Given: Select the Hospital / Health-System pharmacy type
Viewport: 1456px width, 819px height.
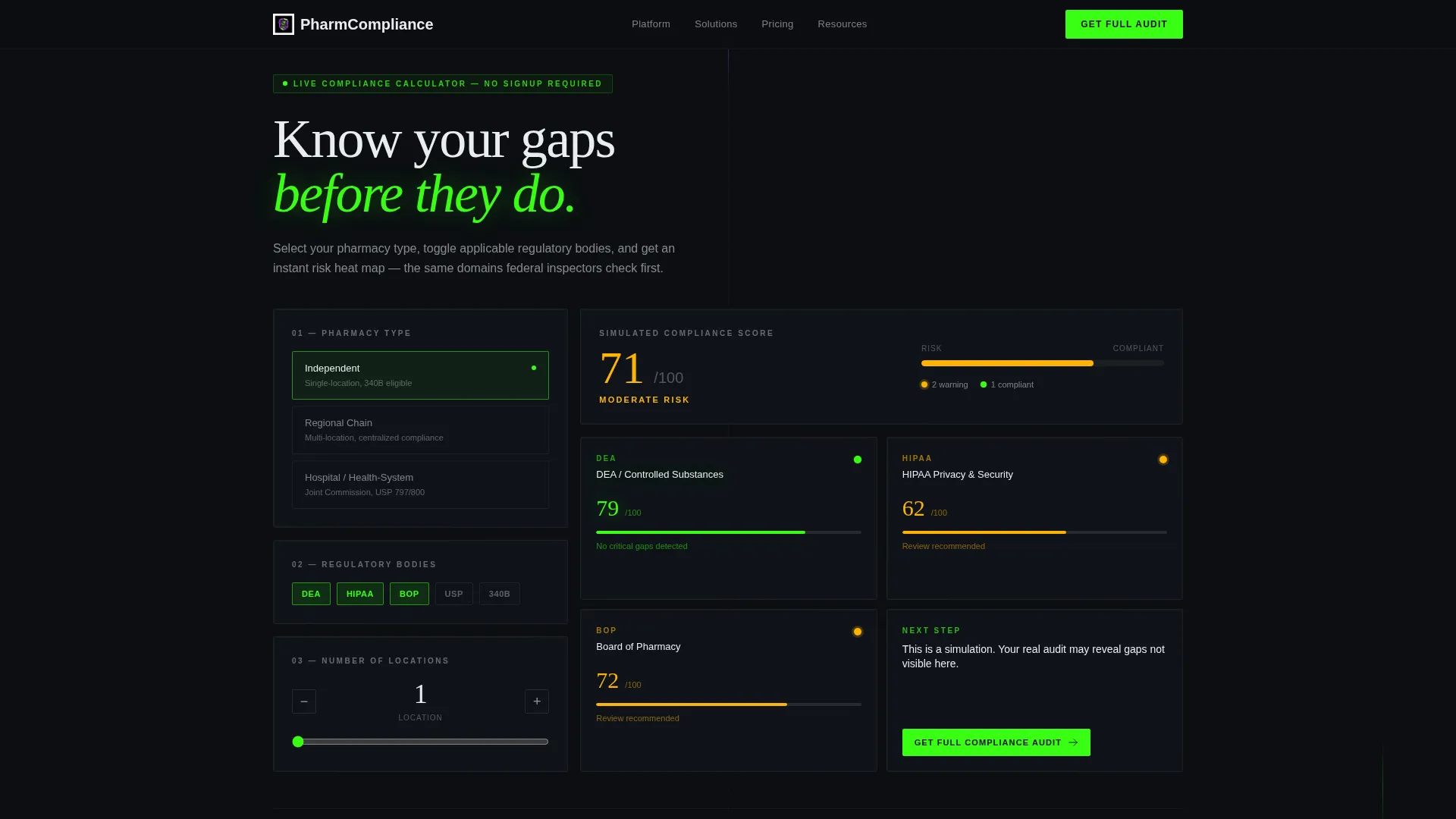Looking at the screenshot, I should click(x=420, y=485).
